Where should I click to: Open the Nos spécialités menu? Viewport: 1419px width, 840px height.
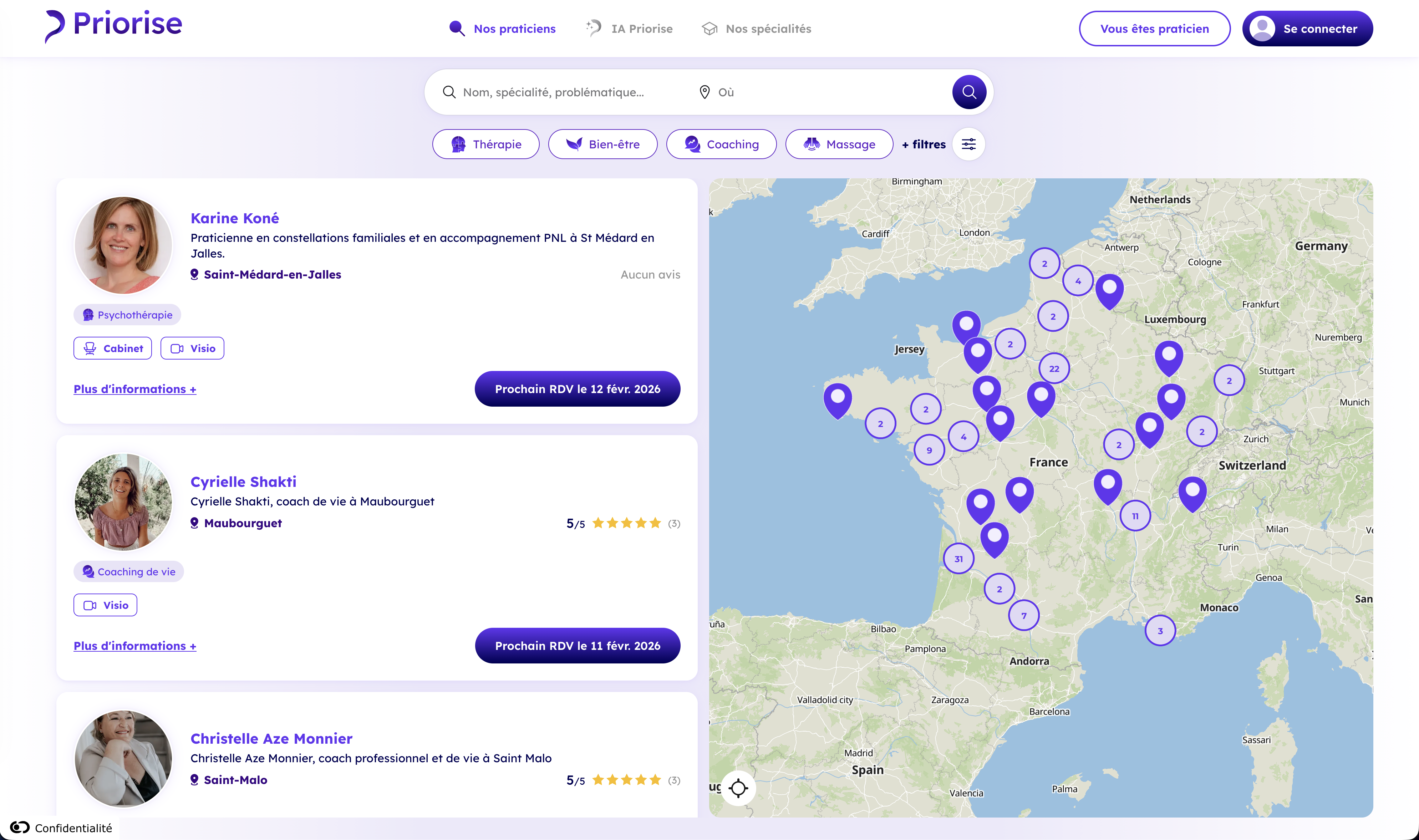pos(756,28)
